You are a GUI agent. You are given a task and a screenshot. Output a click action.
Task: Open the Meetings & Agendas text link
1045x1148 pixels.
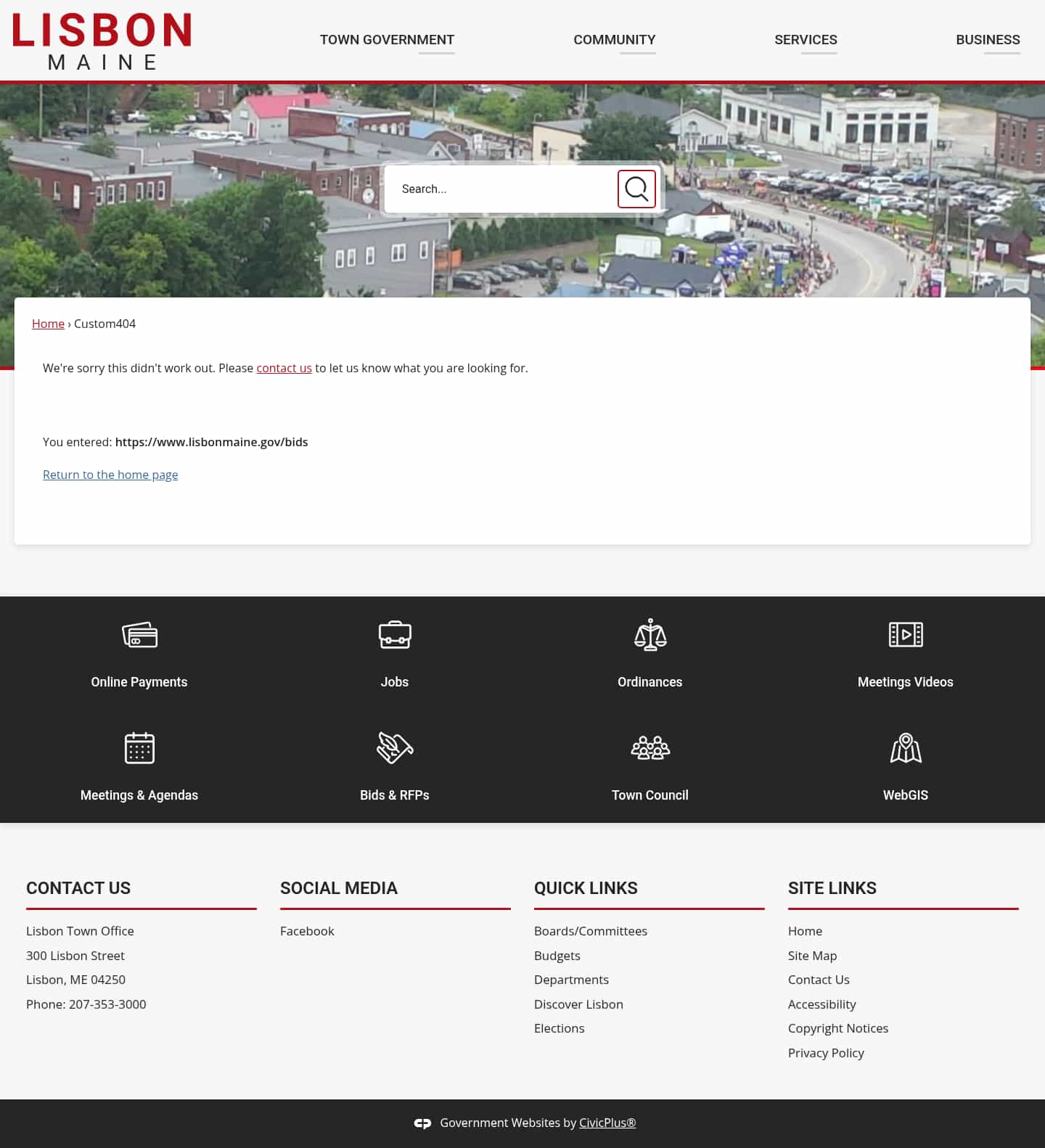pyautogui.click(x=139, y=795)
